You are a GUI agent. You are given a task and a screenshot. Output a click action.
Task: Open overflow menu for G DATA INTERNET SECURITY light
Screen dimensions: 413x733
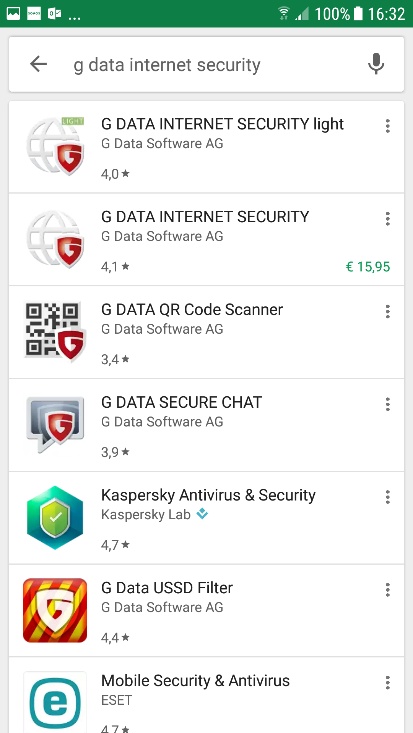coord(387,126)
